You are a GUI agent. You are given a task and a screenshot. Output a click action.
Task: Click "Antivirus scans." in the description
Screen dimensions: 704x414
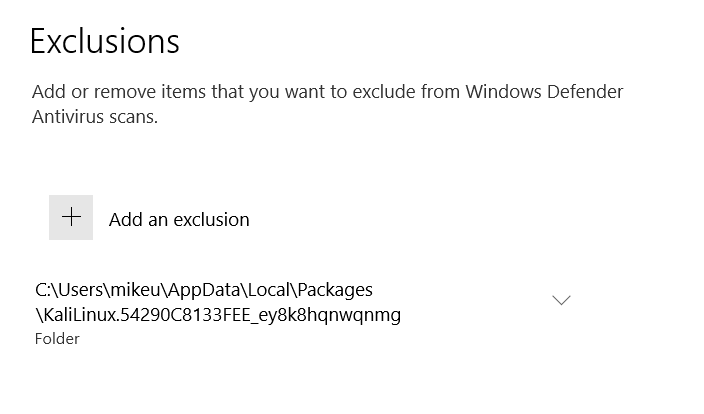point(95,117)
